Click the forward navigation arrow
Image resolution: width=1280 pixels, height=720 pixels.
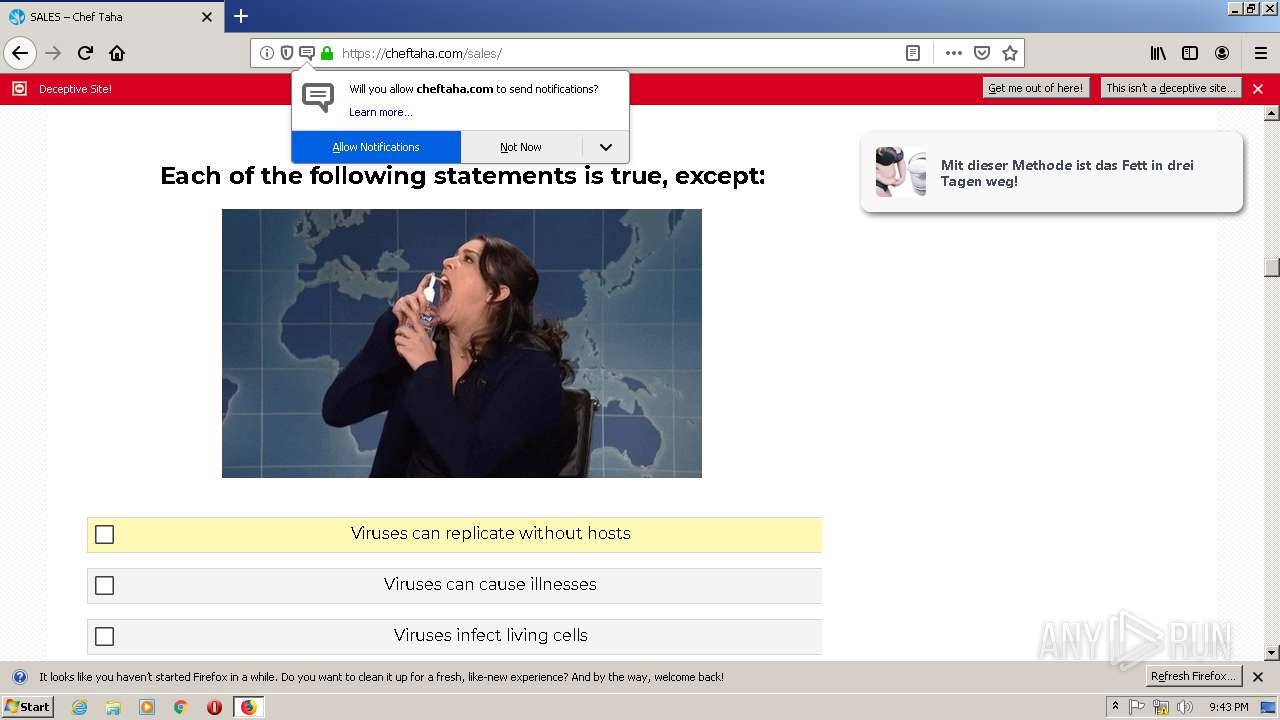pos(53,53)
